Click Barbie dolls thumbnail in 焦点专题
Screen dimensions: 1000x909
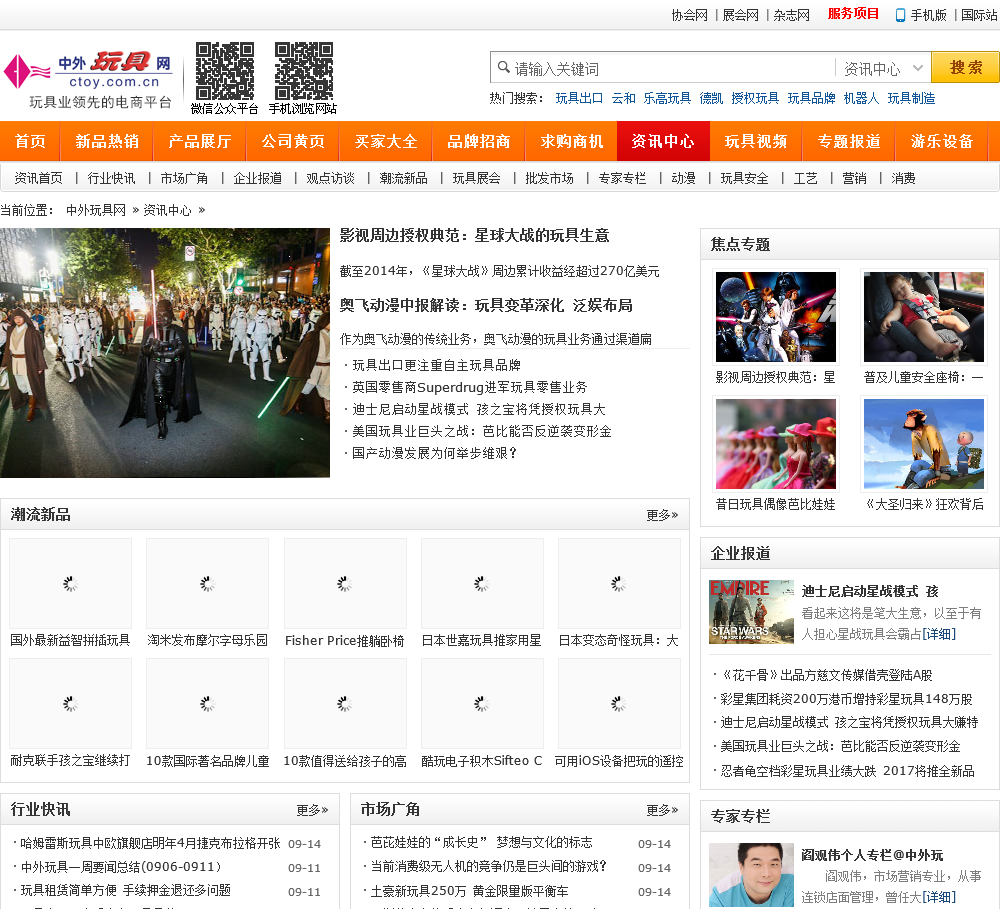click(x=776, y=444)
